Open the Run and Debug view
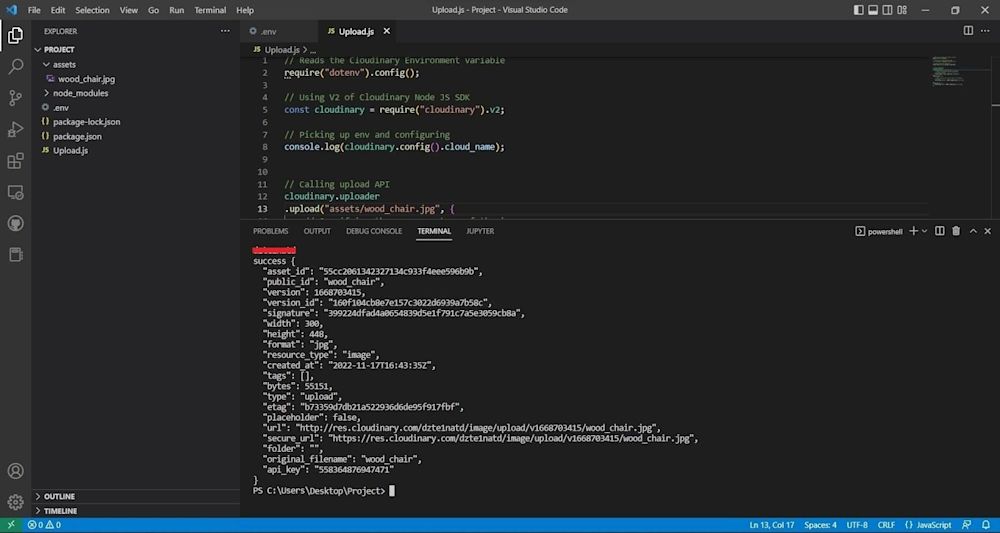 click(x=15, y=129)
